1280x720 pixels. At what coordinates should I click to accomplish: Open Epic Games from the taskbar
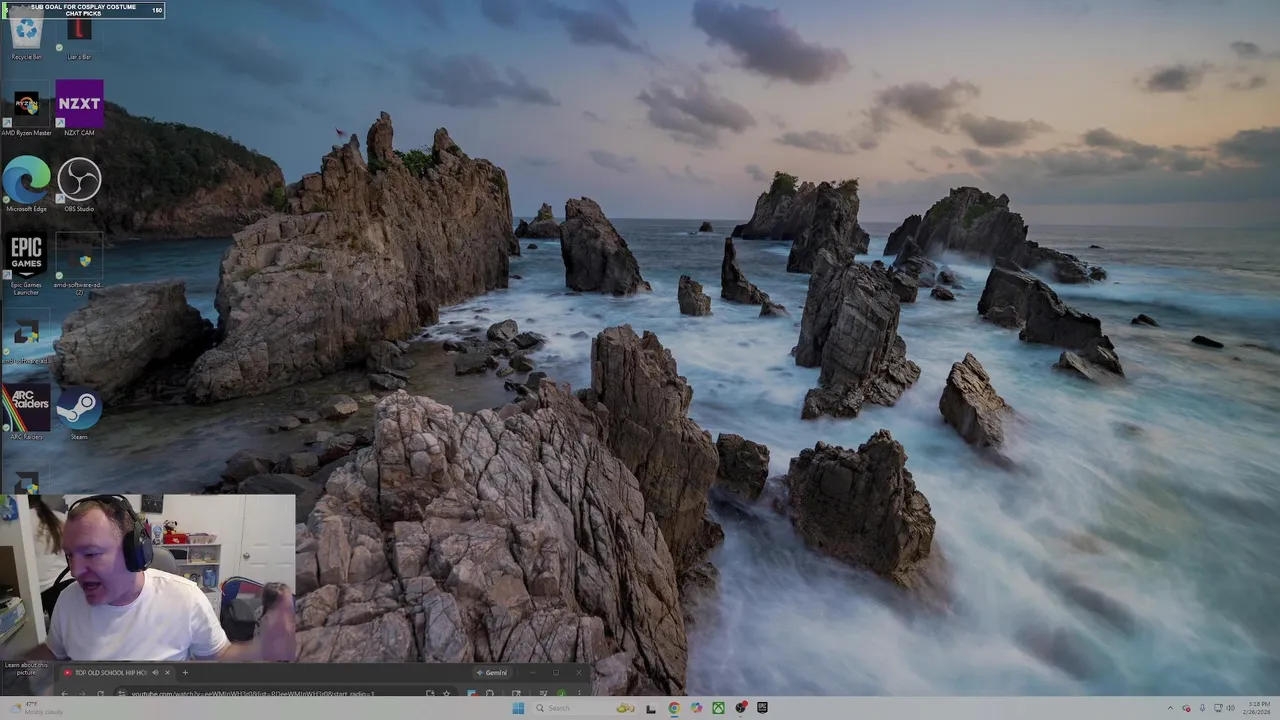point(762,708)
